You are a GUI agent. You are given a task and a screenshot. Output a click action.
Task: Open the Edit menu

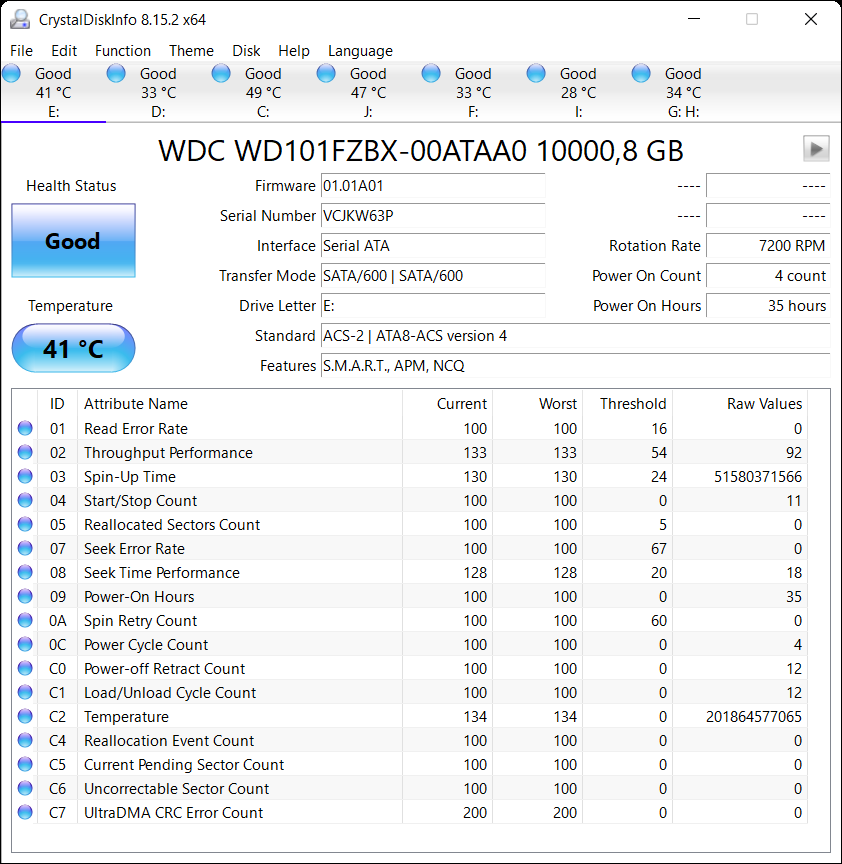point(64,51)
